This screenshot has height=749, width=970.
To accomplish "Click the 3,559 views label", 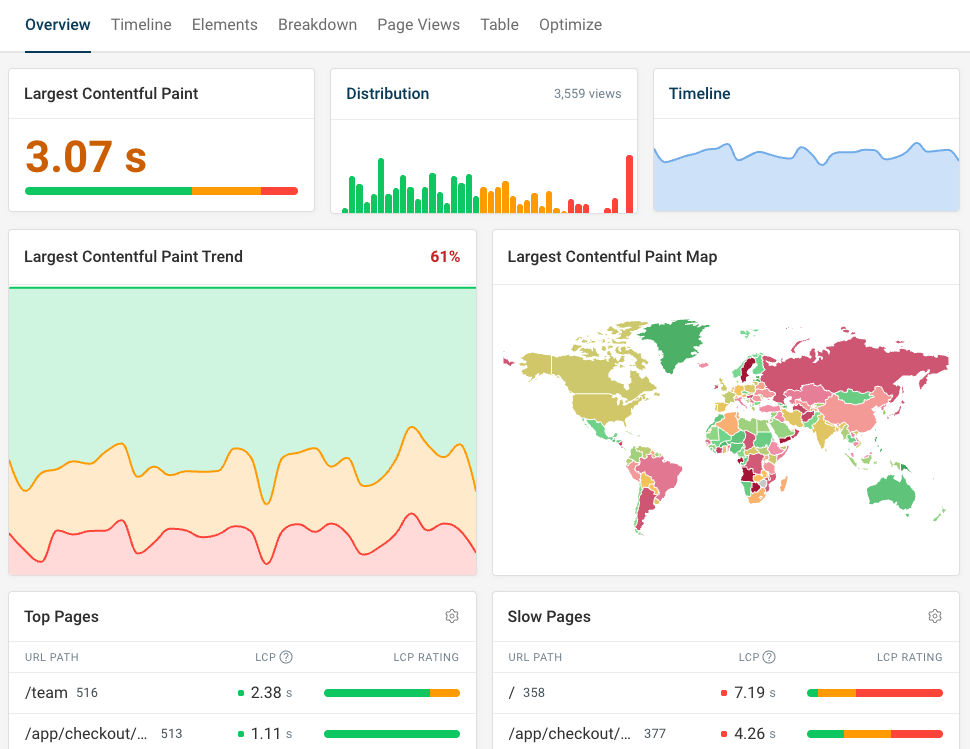I will [x=588, y=93].
